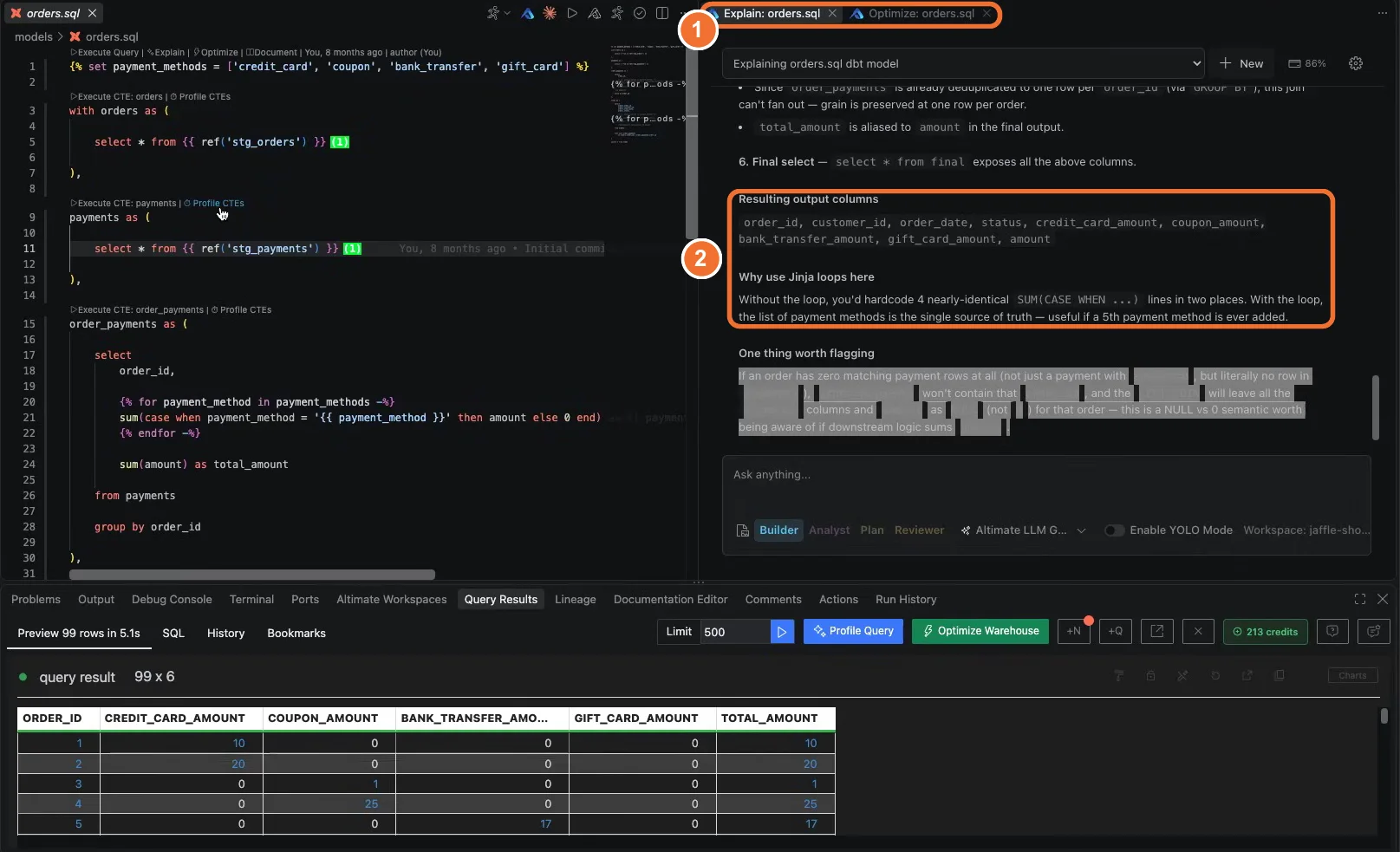Screen dimensions: 1400x852
Task: Click the play execute query icon
Action: [x=572, y=13]
